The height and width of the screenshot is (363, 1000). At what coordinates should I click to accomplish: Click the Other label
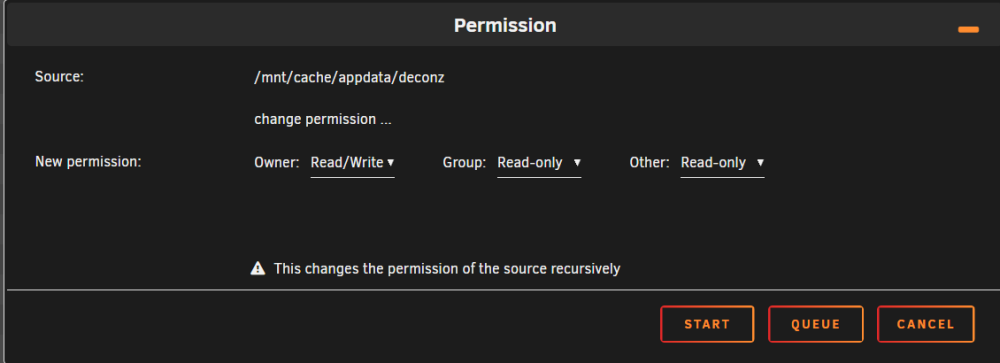649,163
